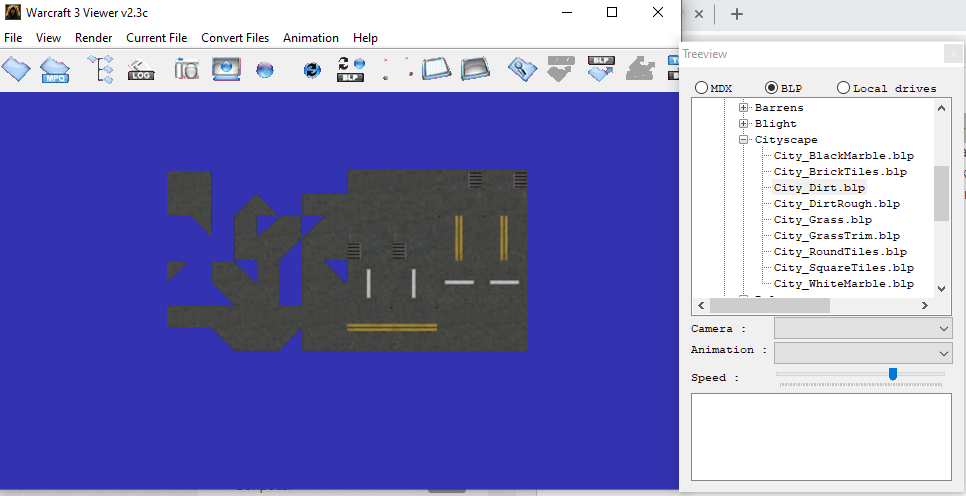966x496 pixels.
Task: Open the Help menu
Action: point(365,38)
